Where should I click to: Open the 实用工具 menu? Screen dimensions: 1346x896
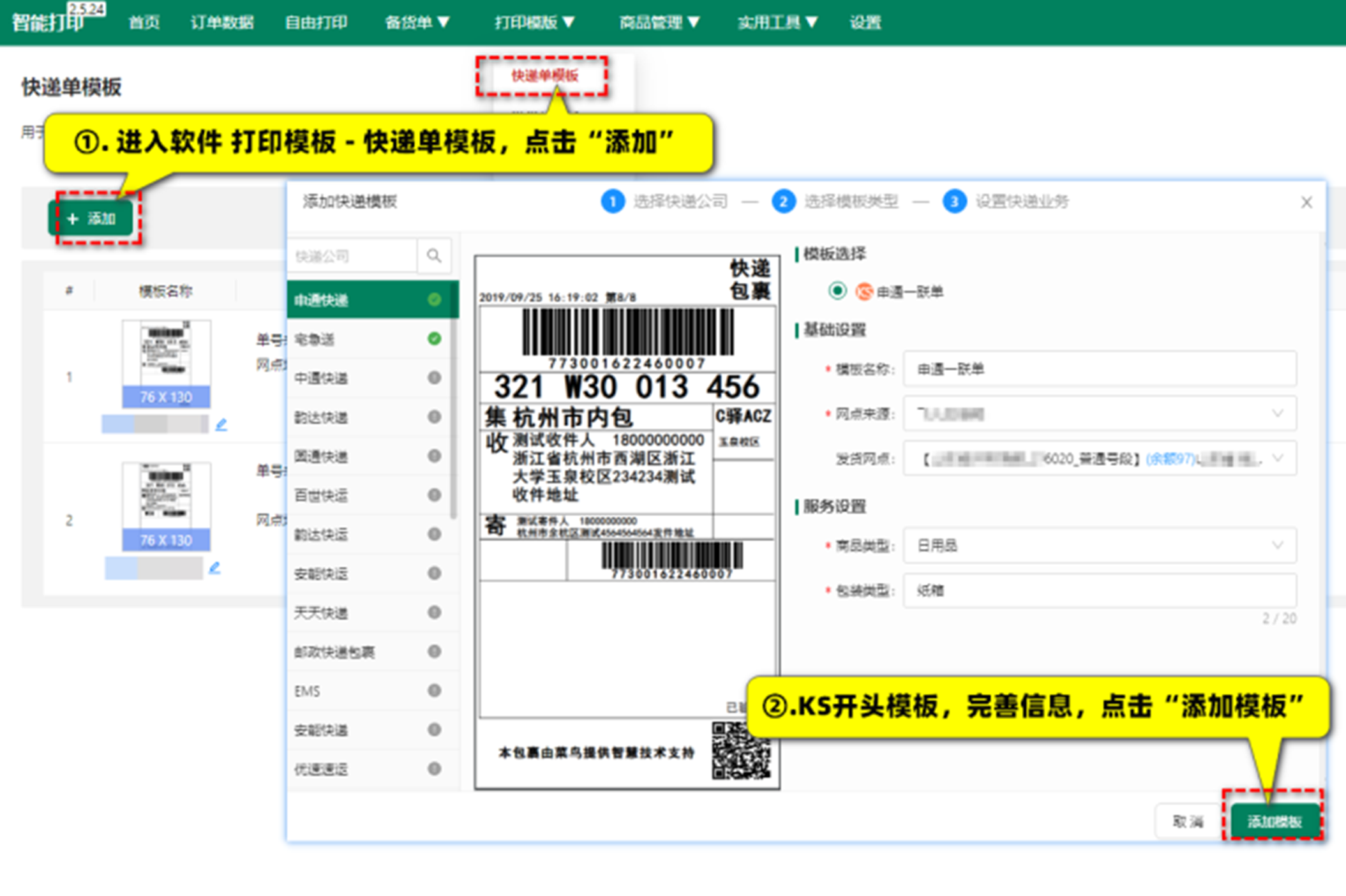point(777,22)
